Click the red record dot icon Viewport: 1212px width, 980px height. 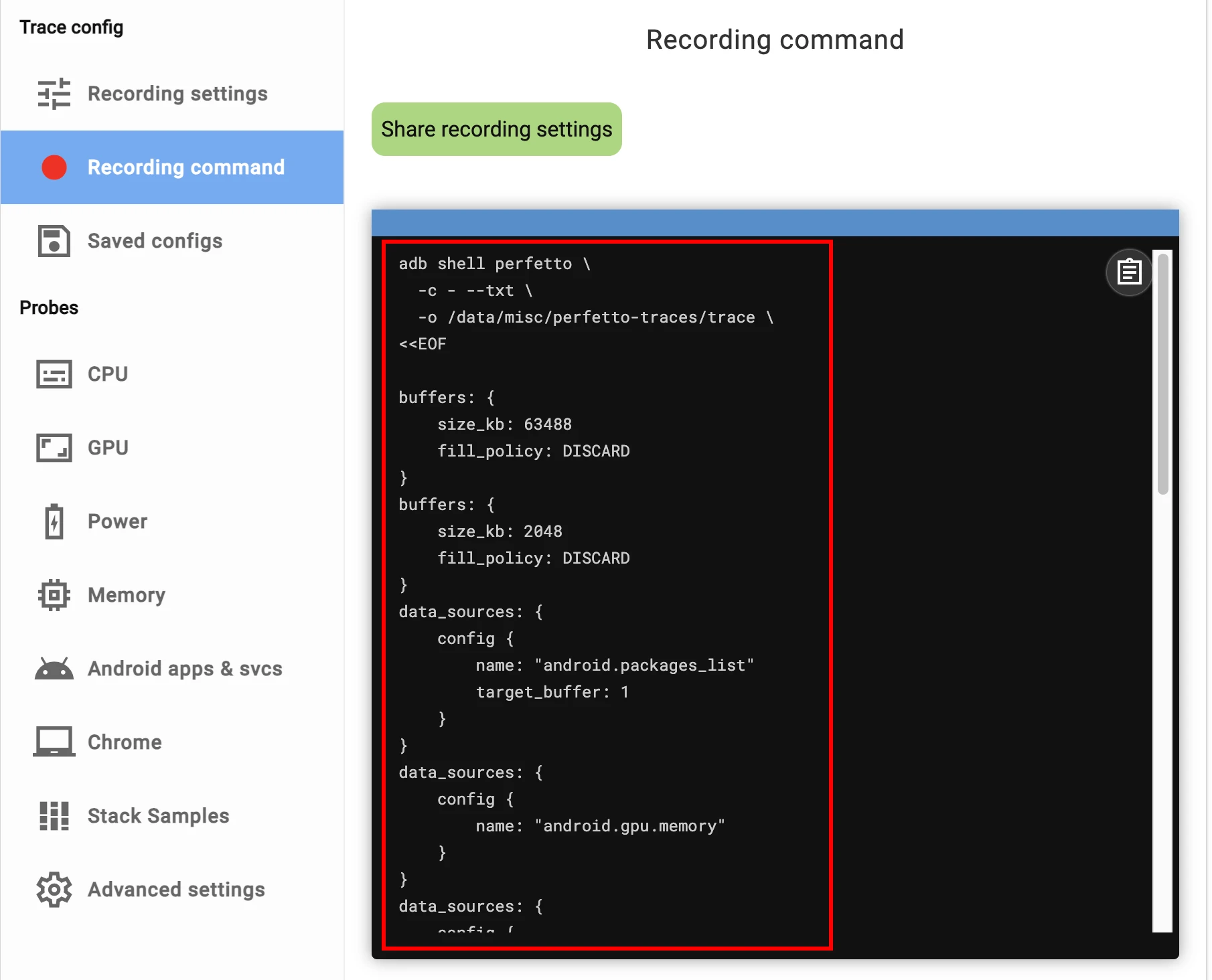[x=54, y=167]
